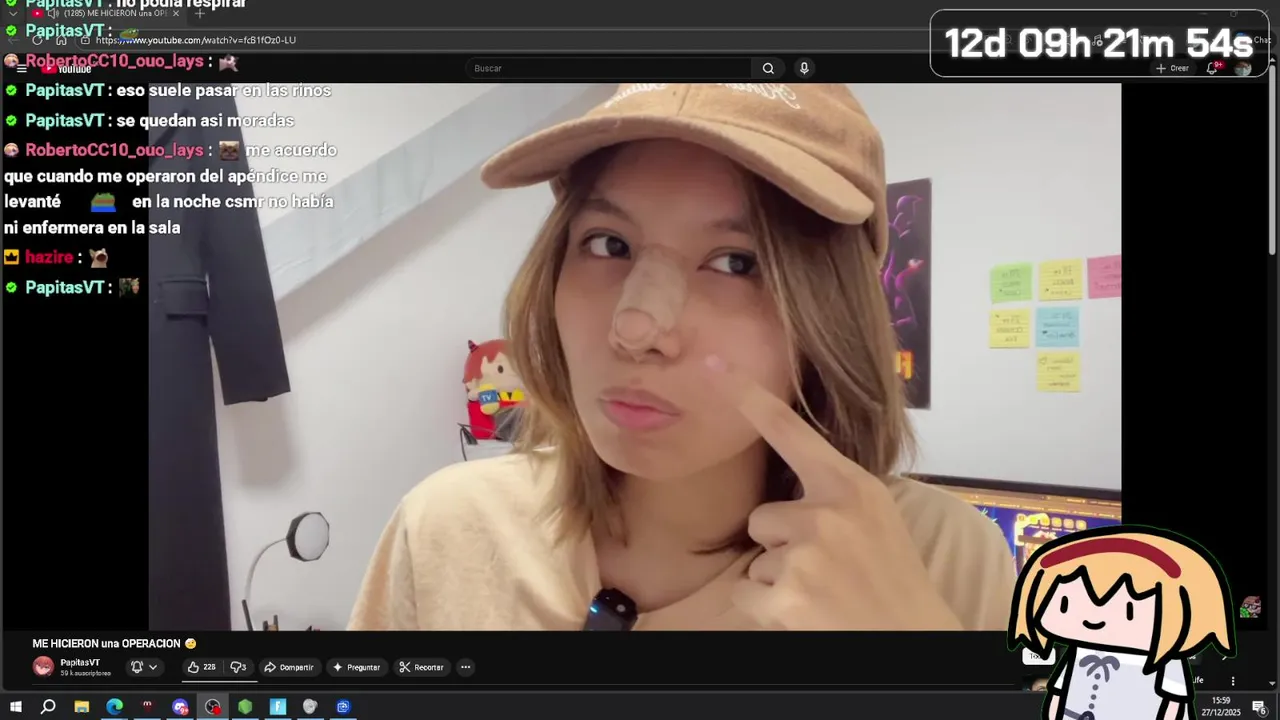Click the video player area
The height and width of the screenshot is (720, 1280).
(x=635, y=357)
